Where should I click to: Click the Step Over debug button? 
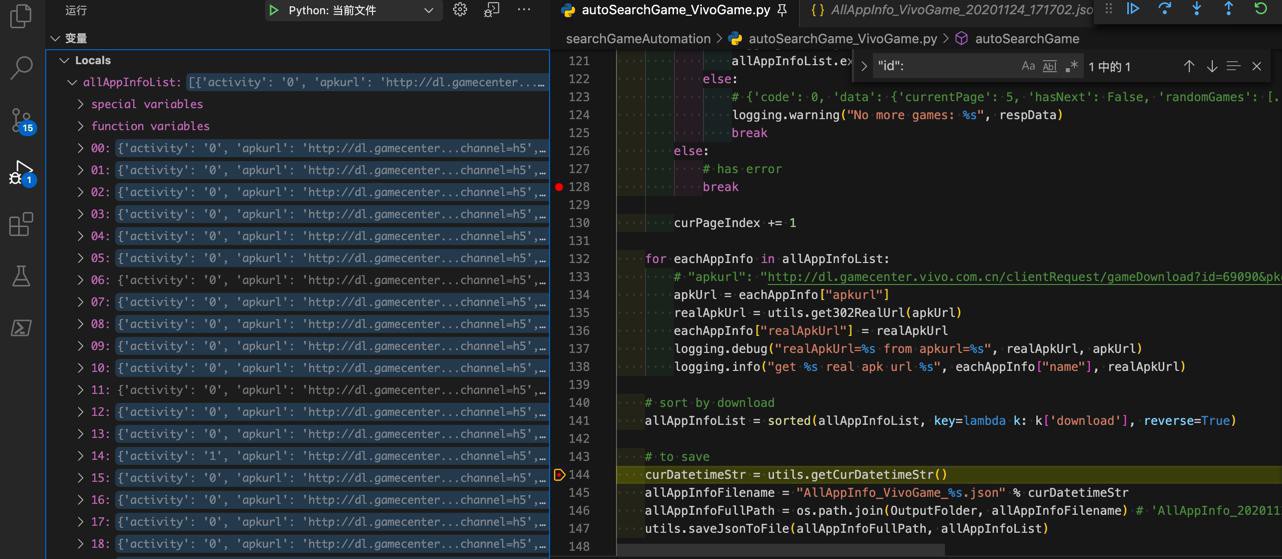tap(1165, 9)
